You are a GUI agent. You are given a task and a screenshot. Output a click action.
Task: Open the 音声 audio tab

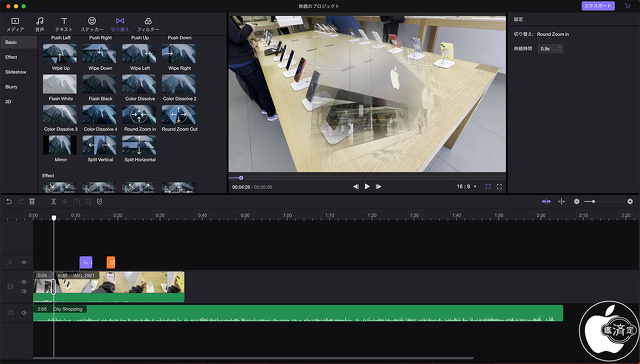tap(40, 24)
